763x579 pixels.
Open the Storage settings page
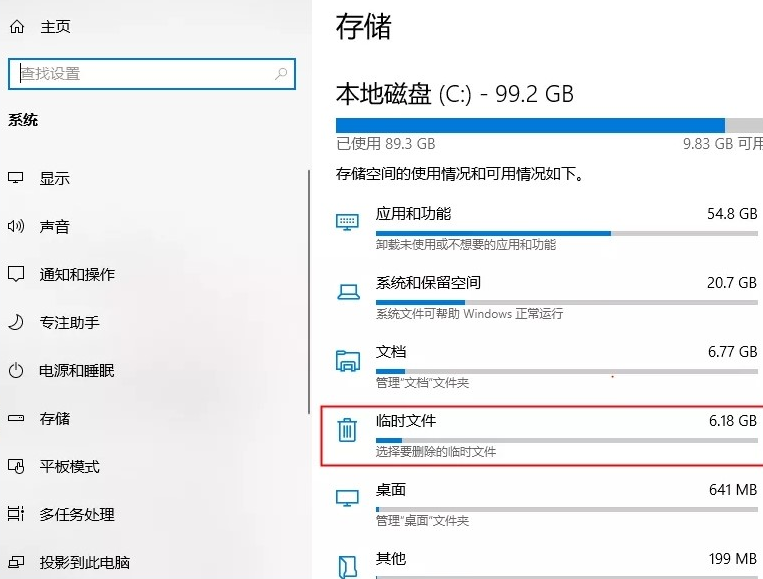coord(54,418)
